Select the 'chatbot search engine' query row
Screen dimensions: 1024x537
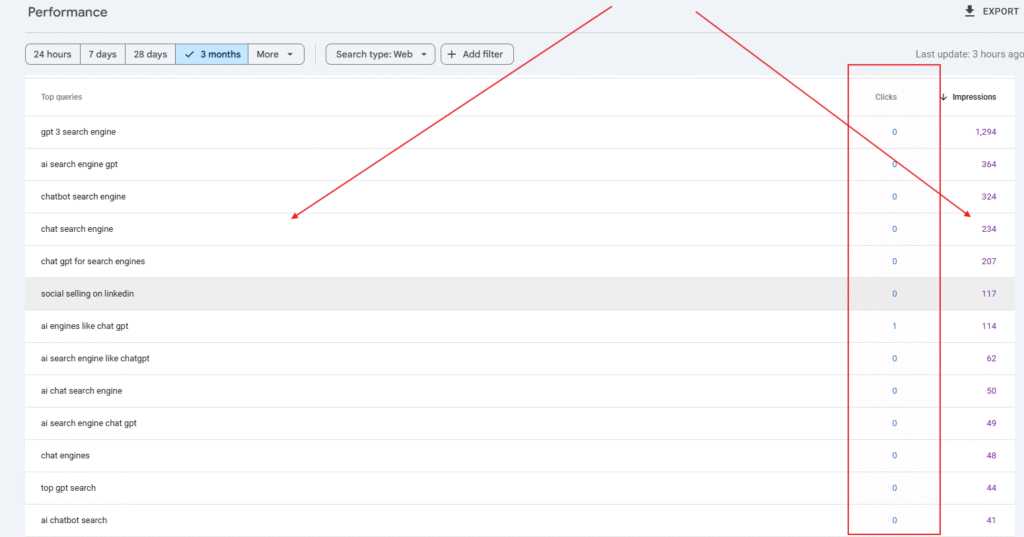83,197
